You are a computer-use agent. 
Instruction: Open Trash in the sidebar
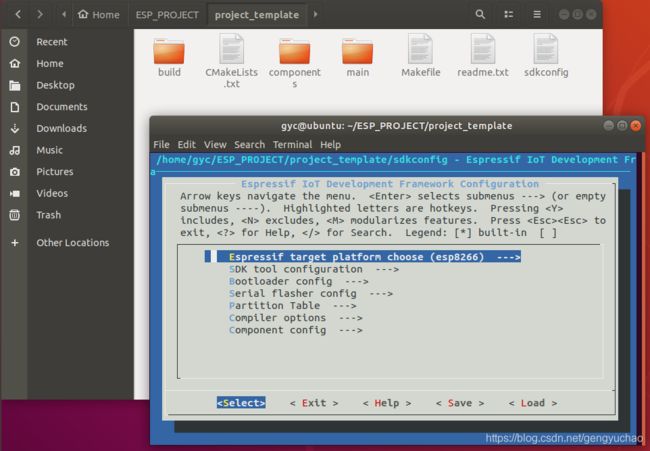click(x=67, y=215)
